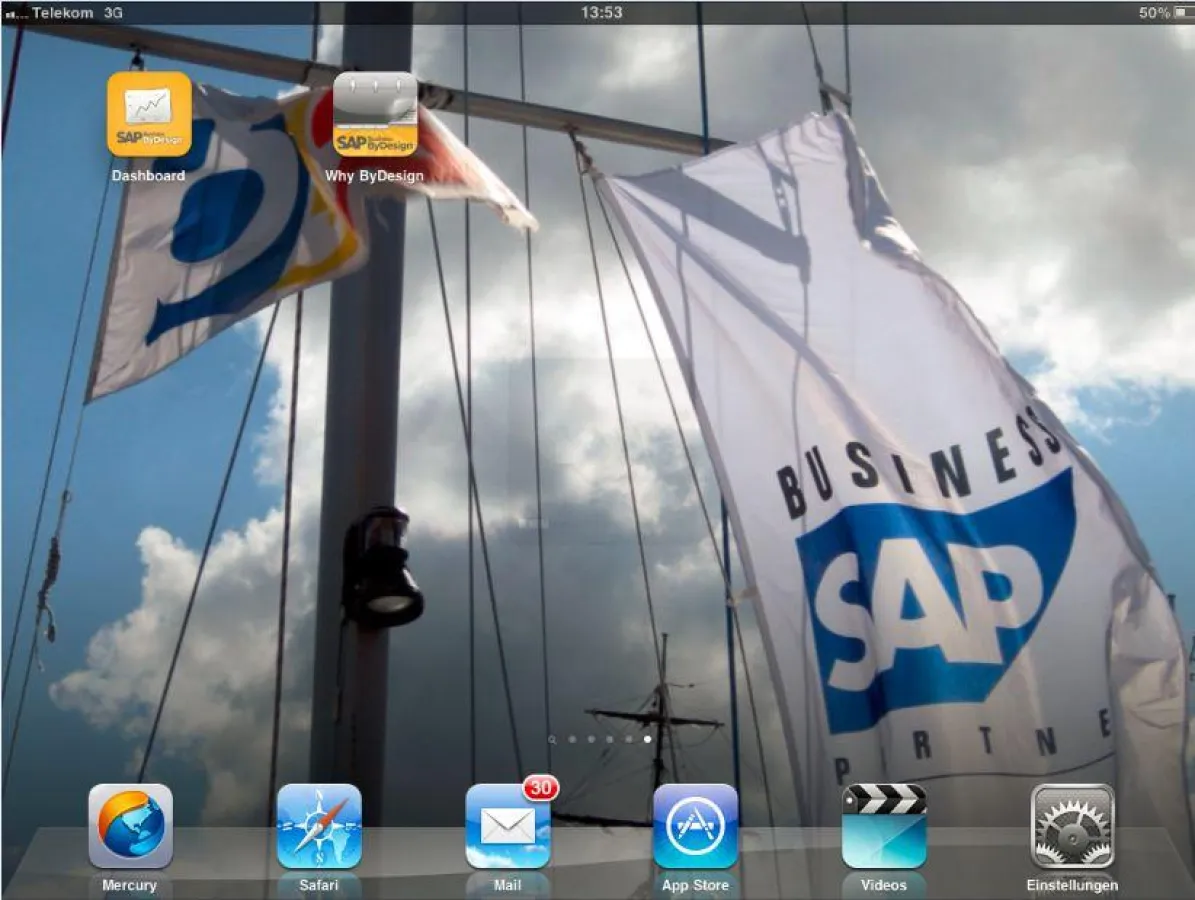Launch the Why ByDesign app

(376, 114)
